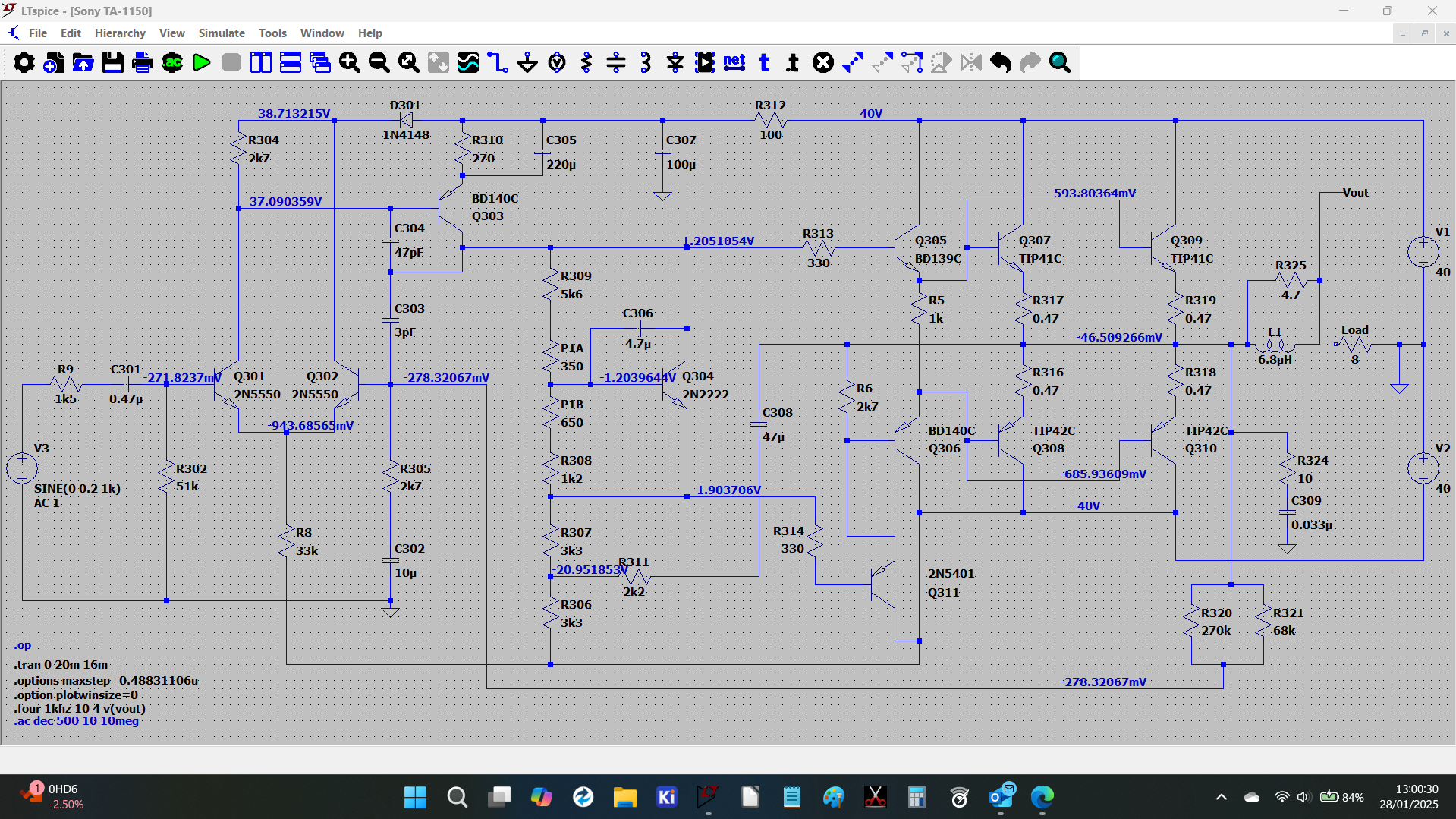The height and width of the screenshot is (819, 1456).
Task: Open an existing file via folder icon
Action: [x=83, y=62]
